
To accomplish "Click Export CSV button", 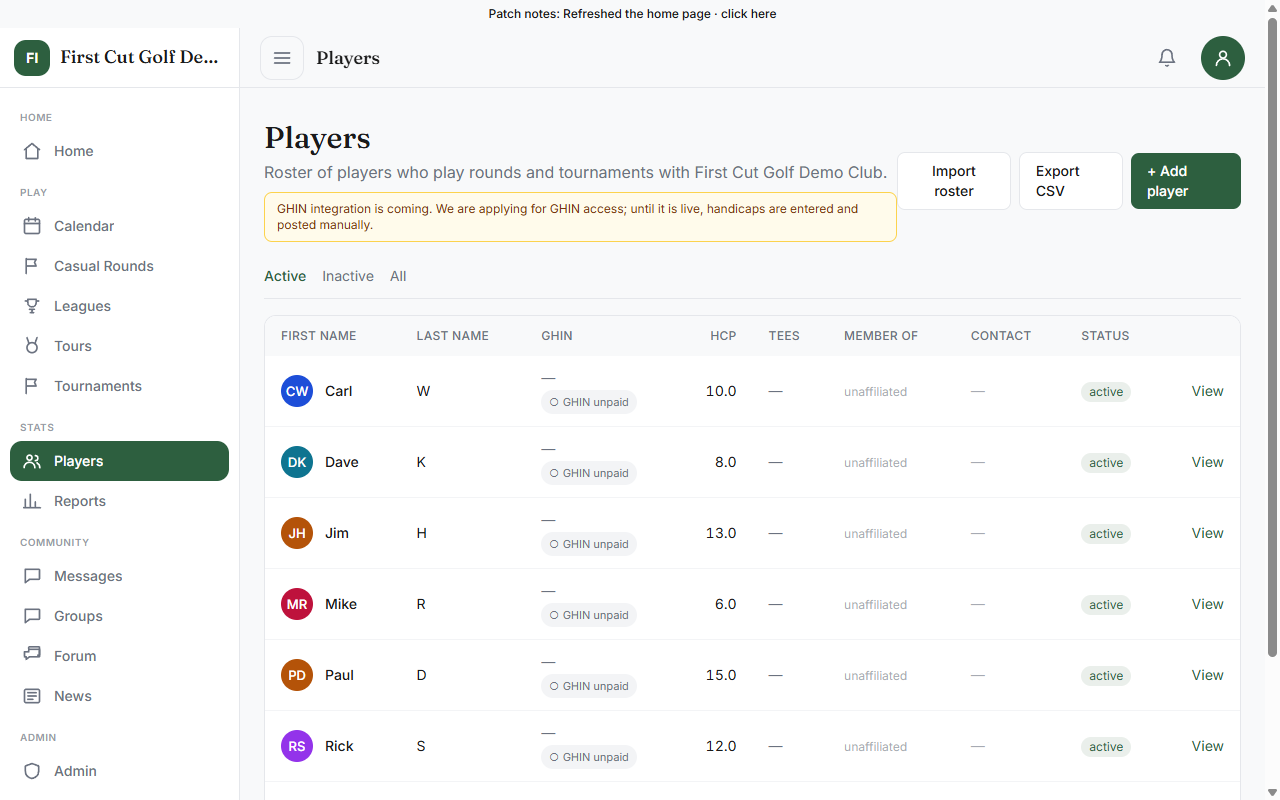I will coord(1071,181).
